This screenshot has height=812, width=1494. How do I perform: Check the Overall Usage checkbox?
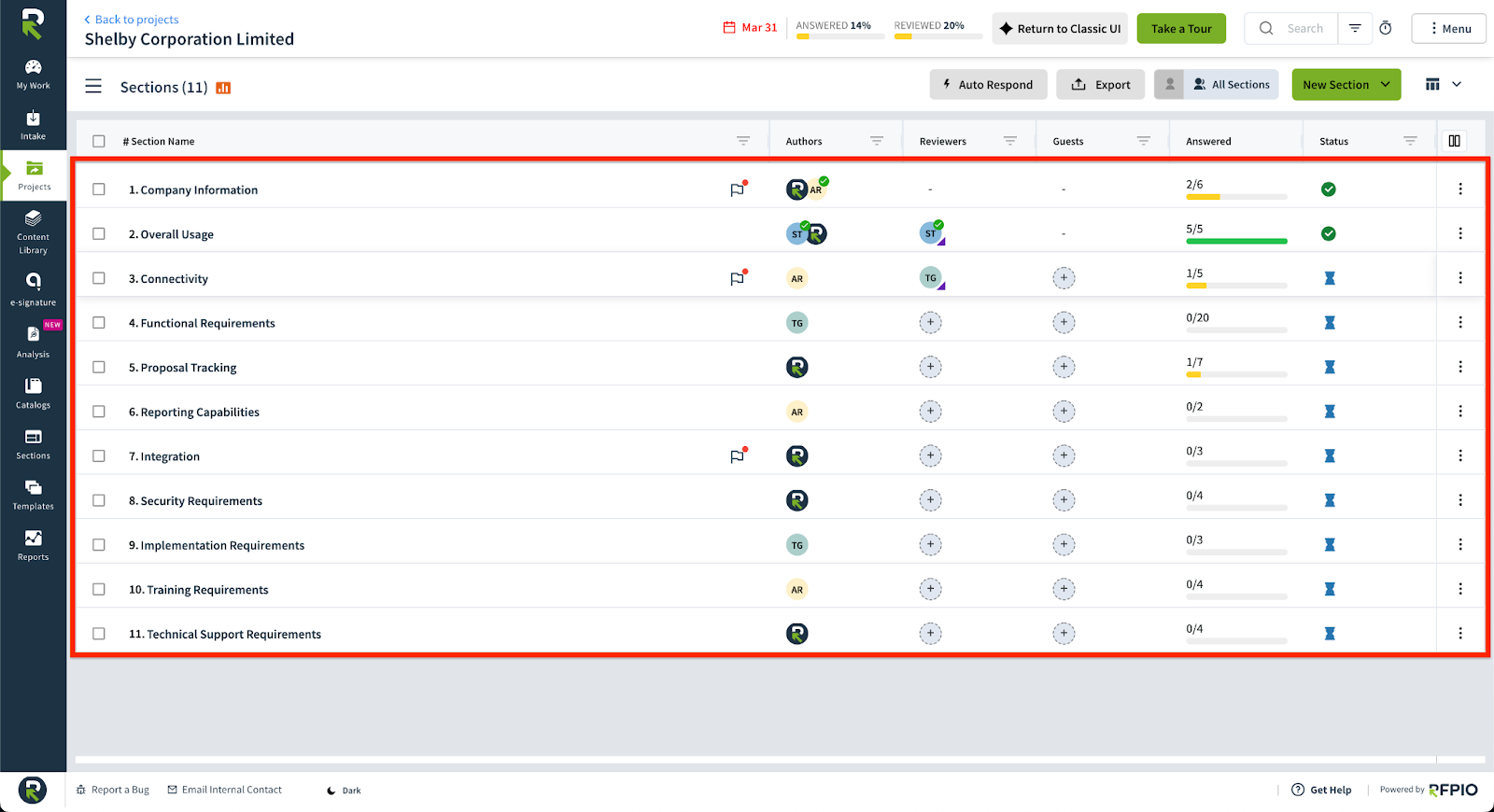[x=99, y=234]
